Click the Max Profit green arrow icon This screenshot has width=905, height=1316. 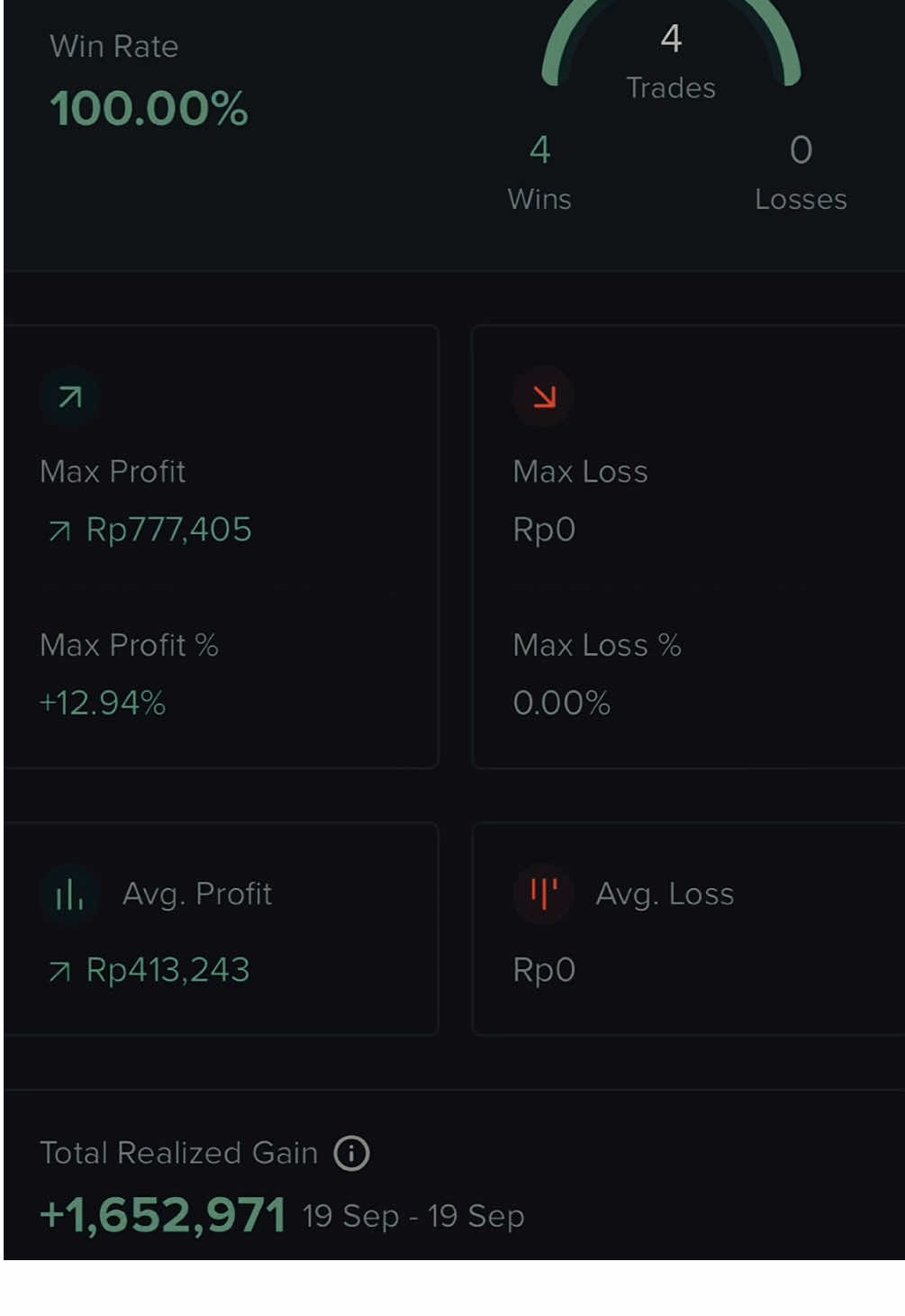69,396
